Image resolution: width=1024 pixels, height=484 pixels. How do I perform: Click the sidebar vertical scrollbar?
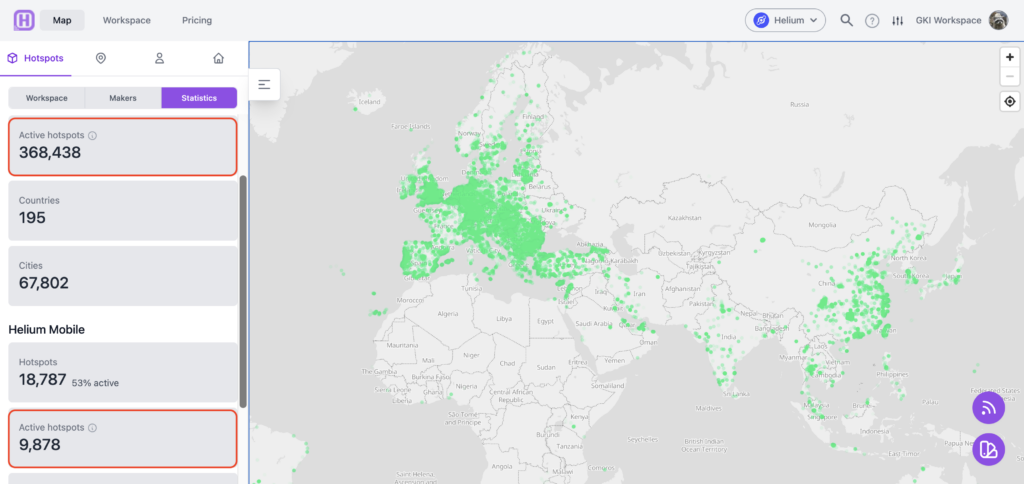tap(244, 291)
